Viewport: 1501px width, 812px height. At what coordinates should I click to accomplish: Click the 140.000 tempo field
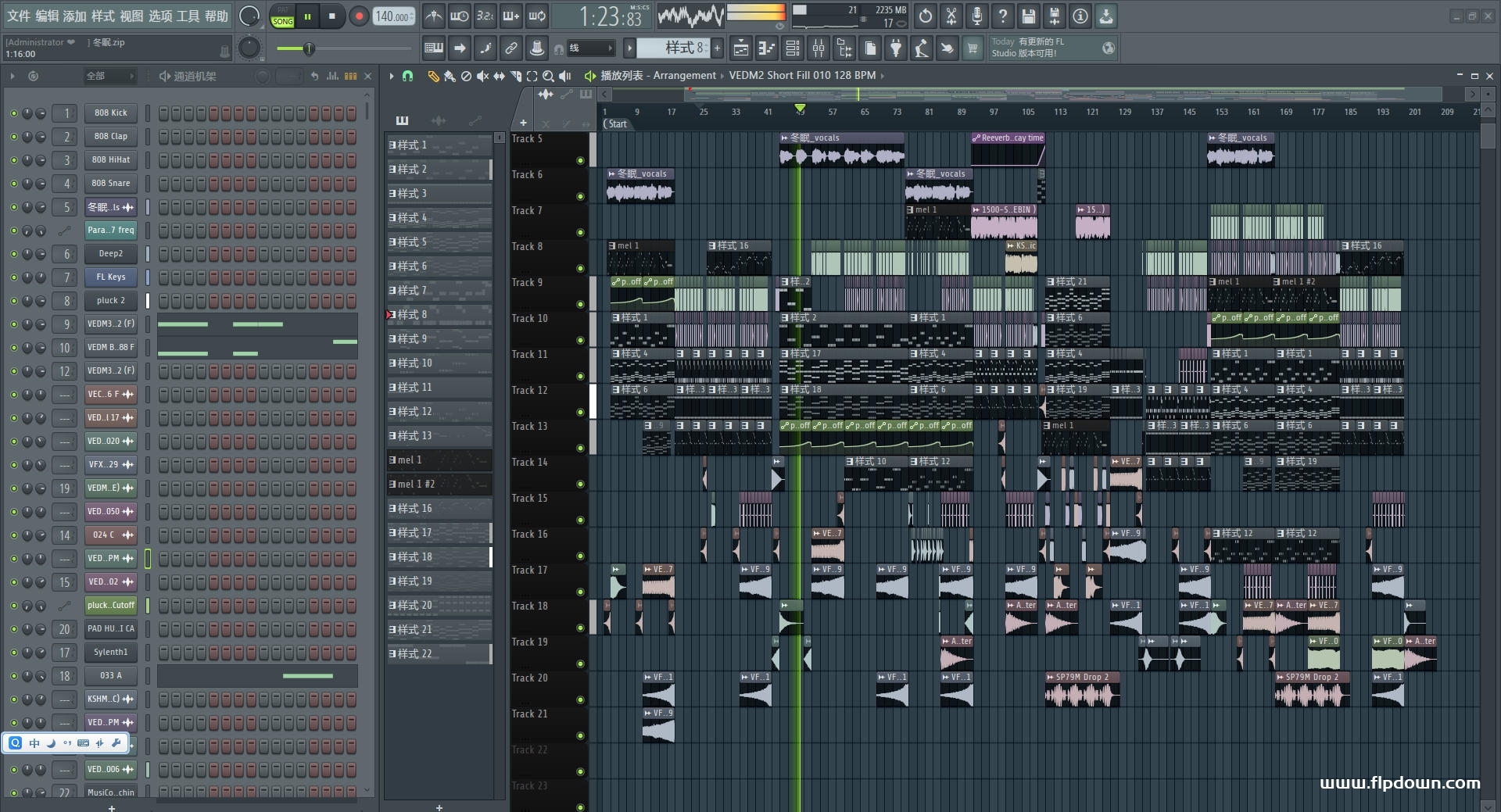pos(393,16)
